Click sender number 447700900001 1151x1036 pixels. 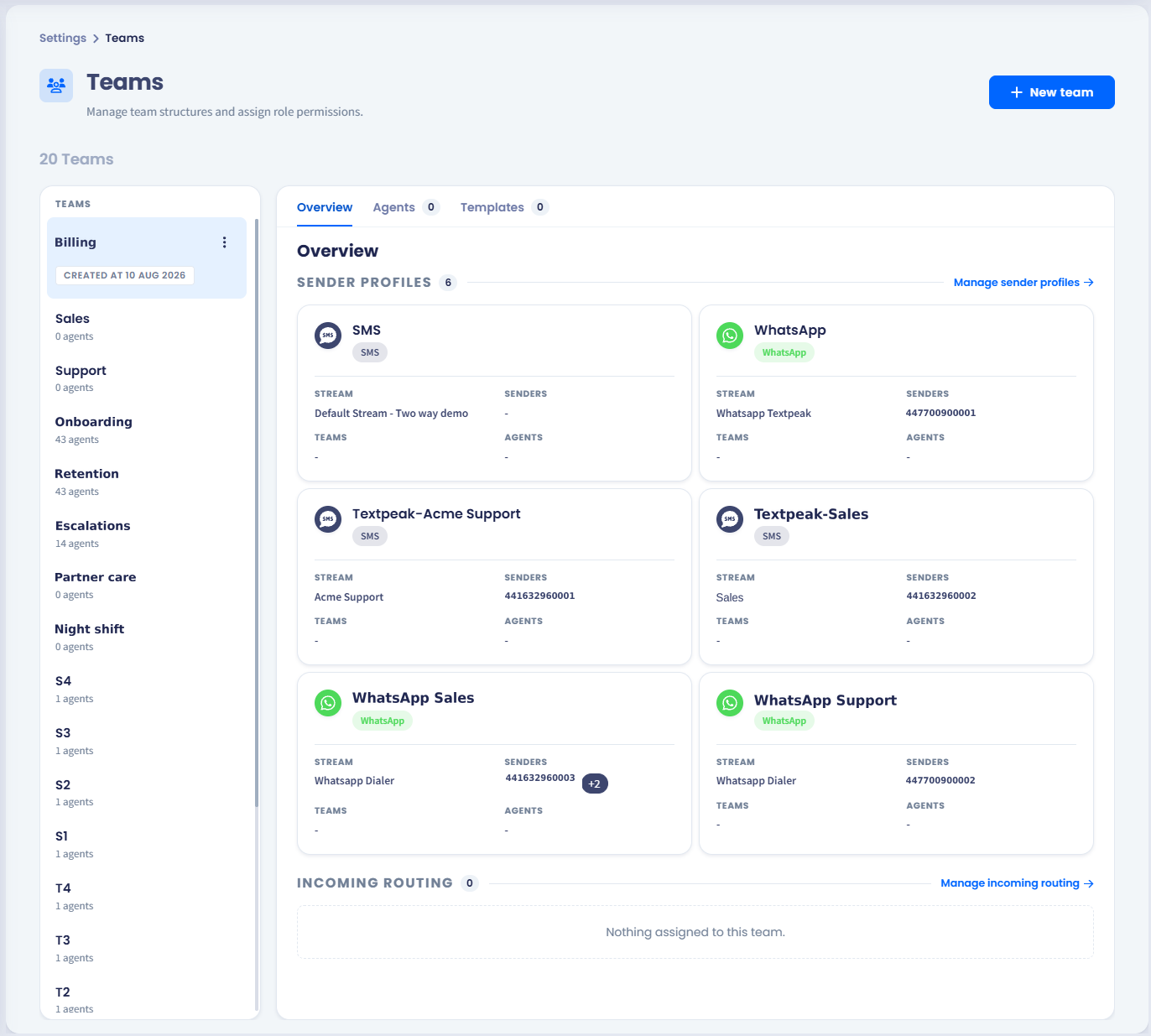(940, 413)
